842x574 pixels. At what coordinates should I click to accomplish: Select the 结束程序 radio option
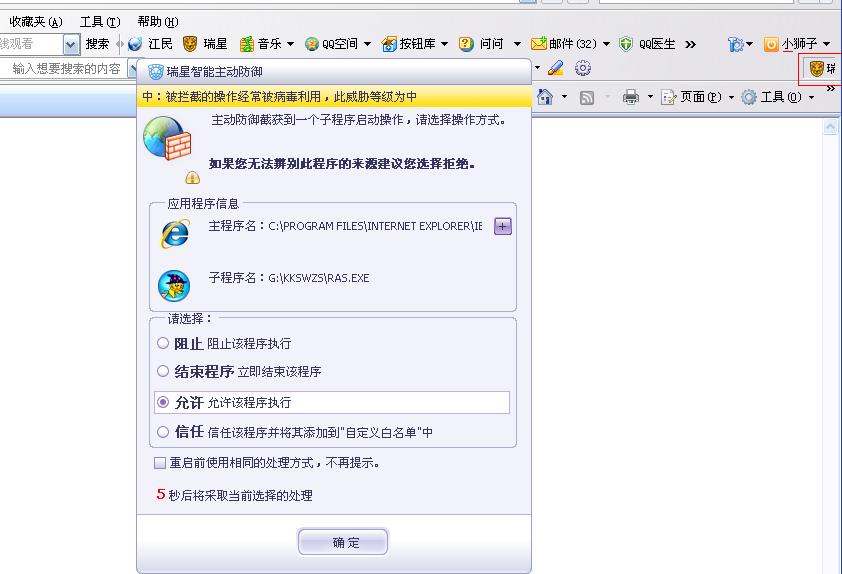coord(163,370)
